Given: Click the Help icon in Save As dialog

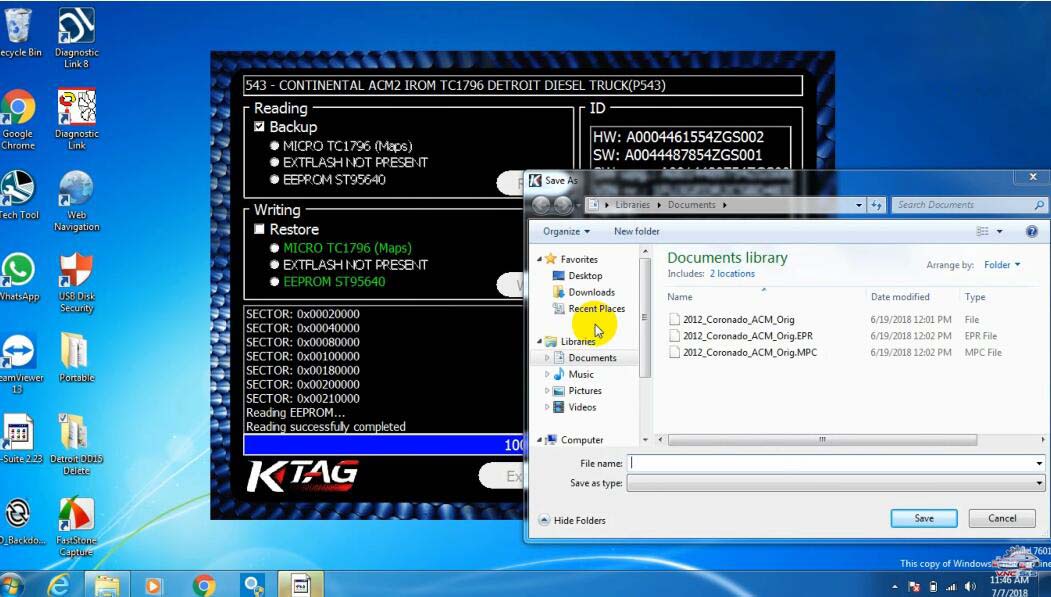Looking at the screenshot, I should click(x=1032, y=231).
